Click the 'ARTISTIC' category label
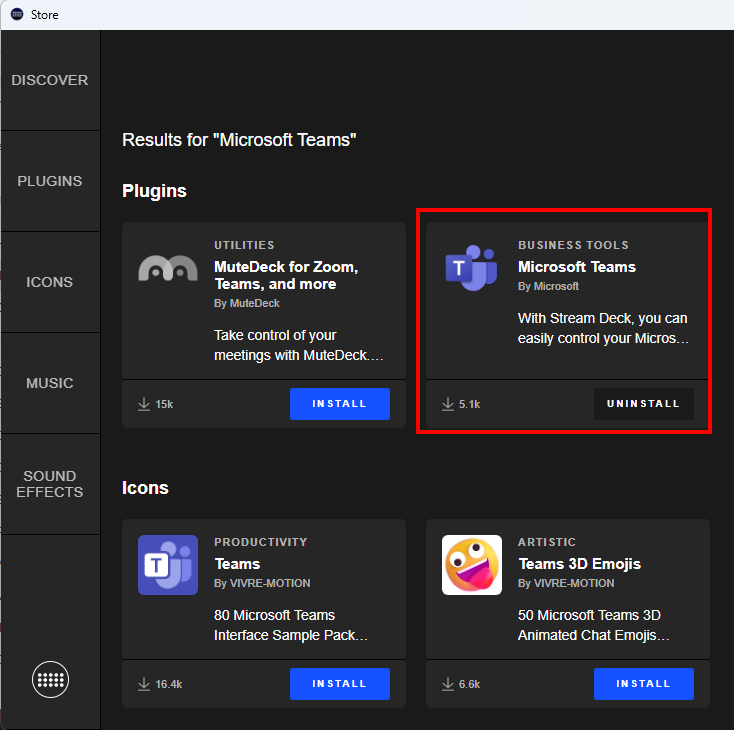The width and height of the screenshot is (734, 730). pos(547,542)
